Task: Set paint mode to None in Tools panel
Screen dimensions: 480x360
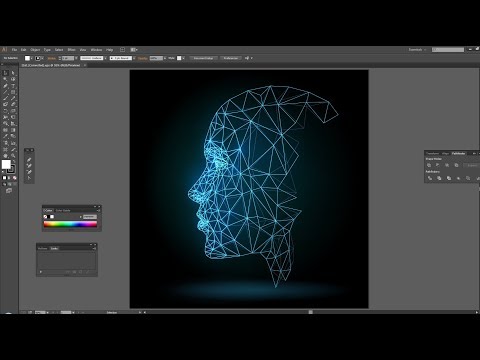Action: click(14, 178)
